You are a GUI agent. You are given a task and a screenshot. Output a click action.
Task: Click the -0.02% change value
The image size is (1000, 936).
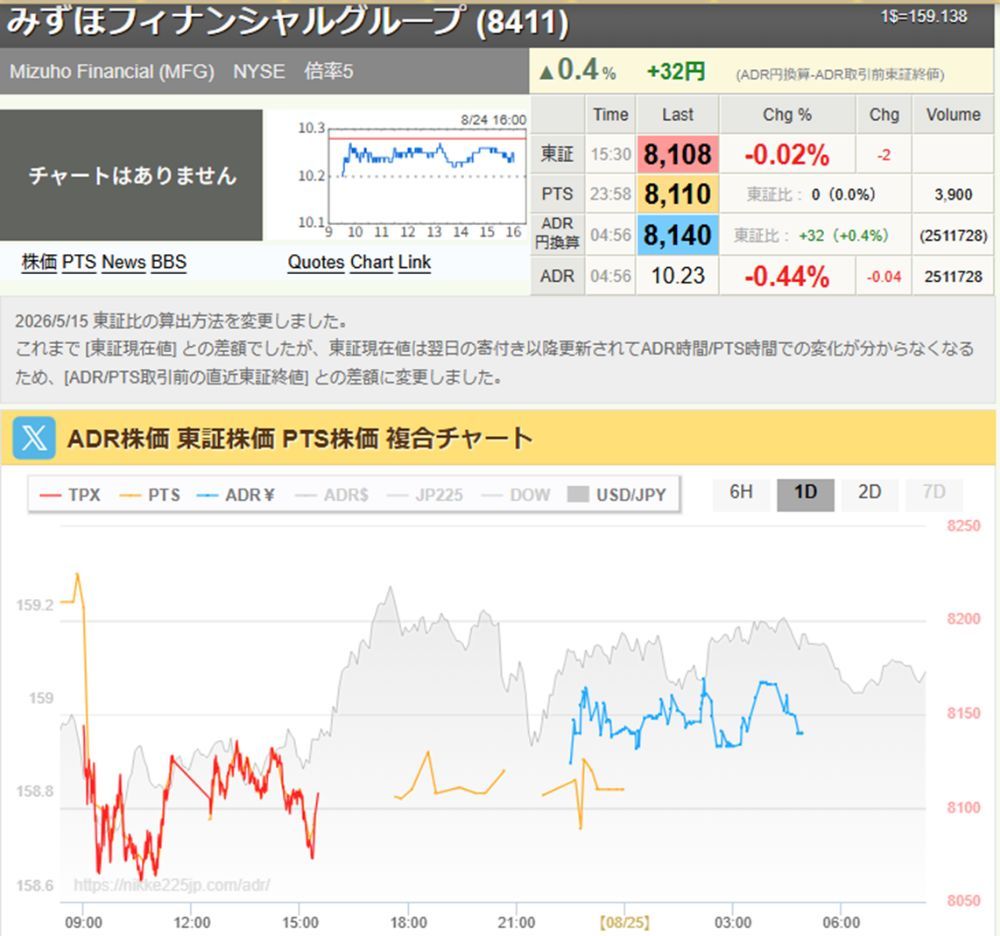787,155
